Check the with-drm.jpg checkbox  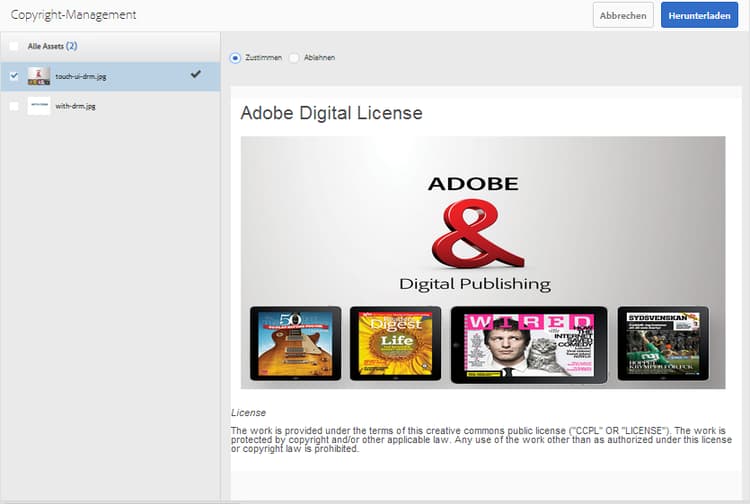[x=14, y=106]
